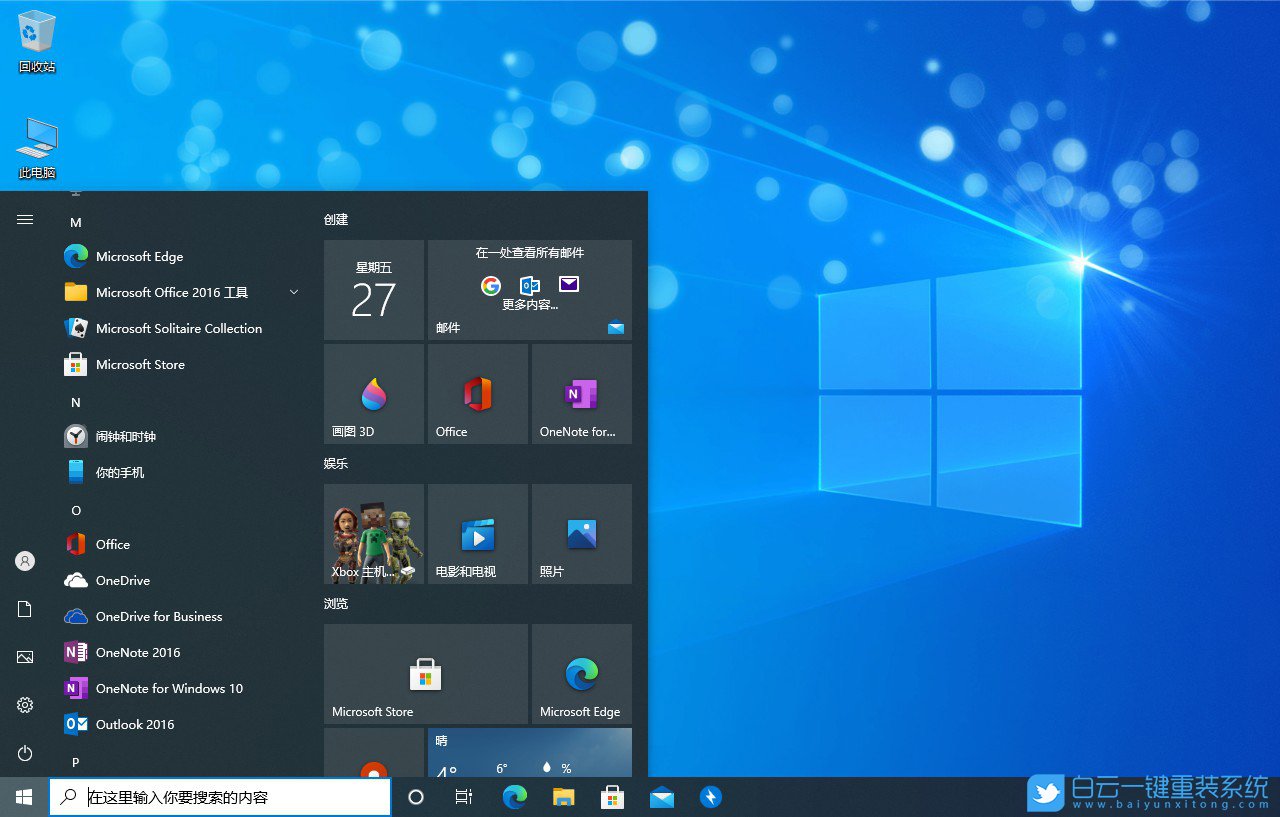Expand the Start menu hamburger button
1280x817 pixels.
tap(25, 219)
